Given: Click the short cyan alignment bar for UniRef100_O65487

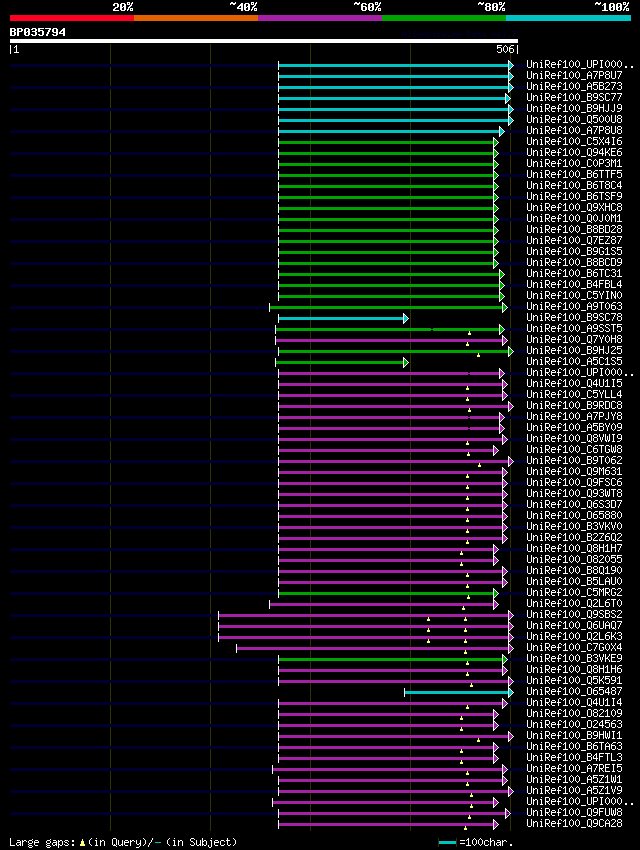Looking at the screenshot, I should click(458, 692).
